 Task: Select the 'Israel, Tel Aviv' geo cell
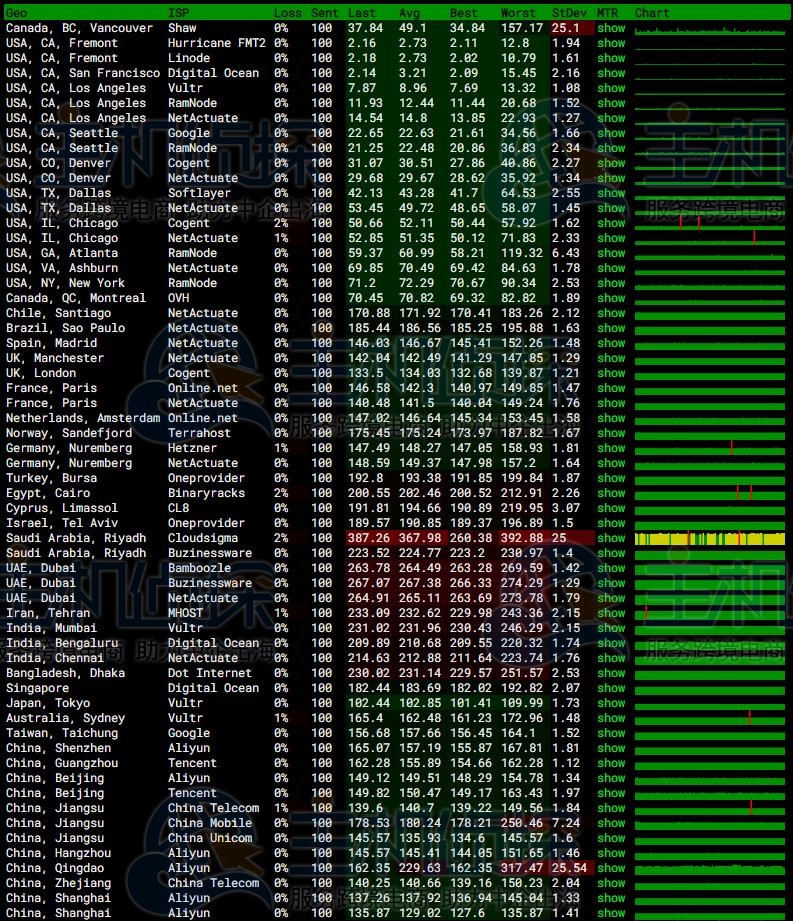coord(62,523)
